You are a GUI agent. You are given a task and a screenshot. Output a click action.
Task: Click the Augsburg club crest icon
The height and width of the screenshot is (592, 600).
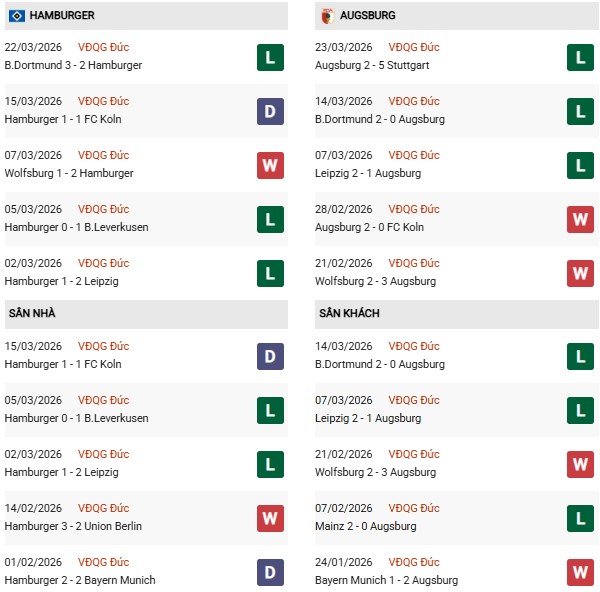[327, 16]
